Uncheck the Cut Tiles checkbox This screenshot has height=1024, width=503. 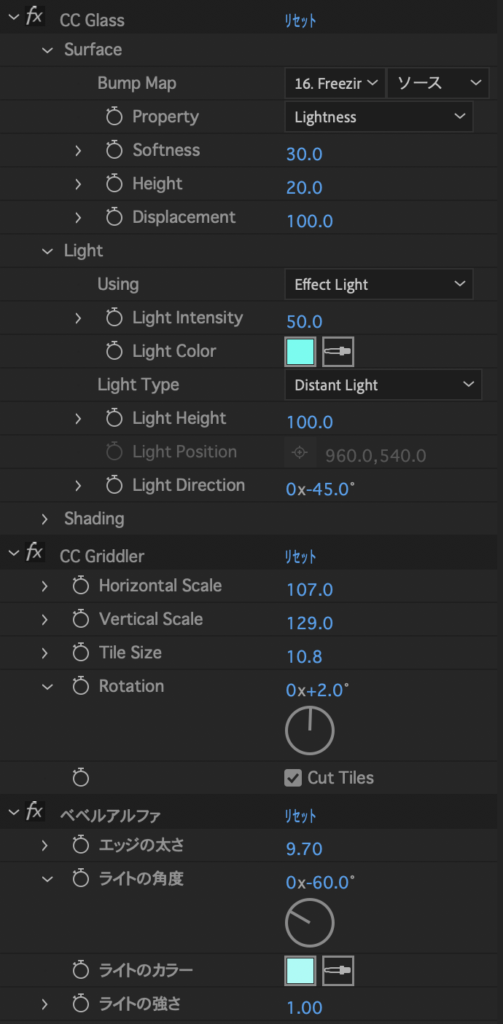[x=293, y=778]
